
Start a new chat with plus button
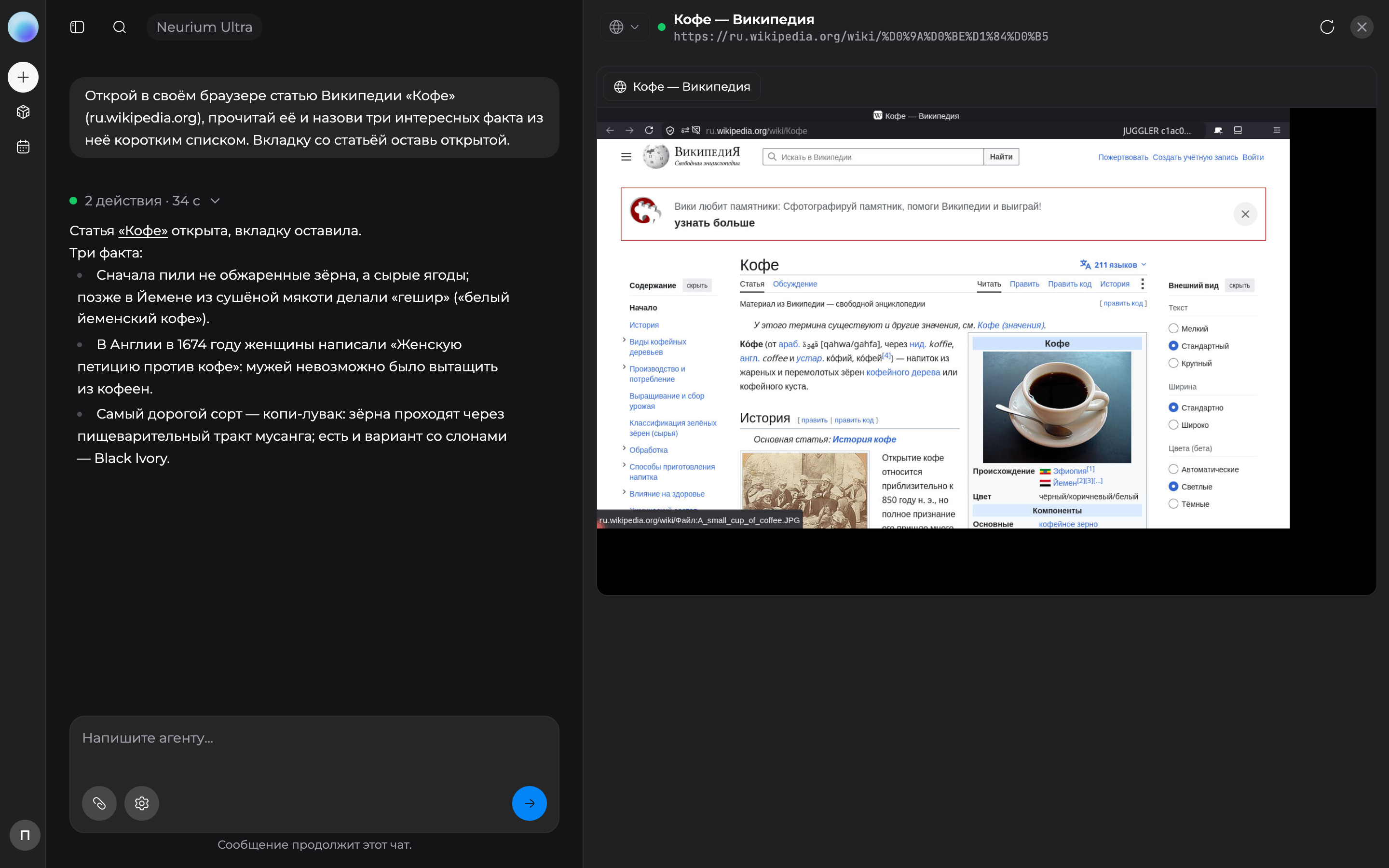click(23, 77)
